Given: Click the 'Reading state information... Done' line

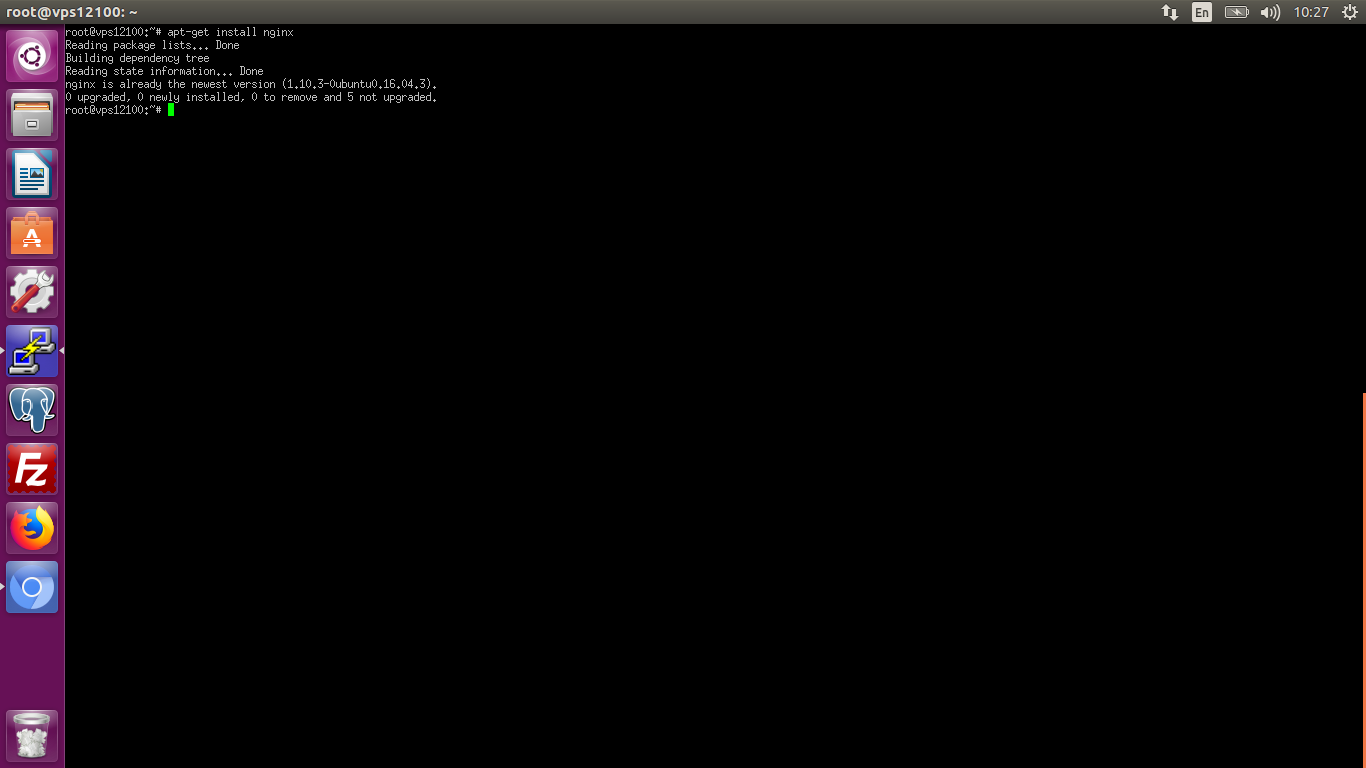Looking at the screenshot, I should [x=164, y=71].
